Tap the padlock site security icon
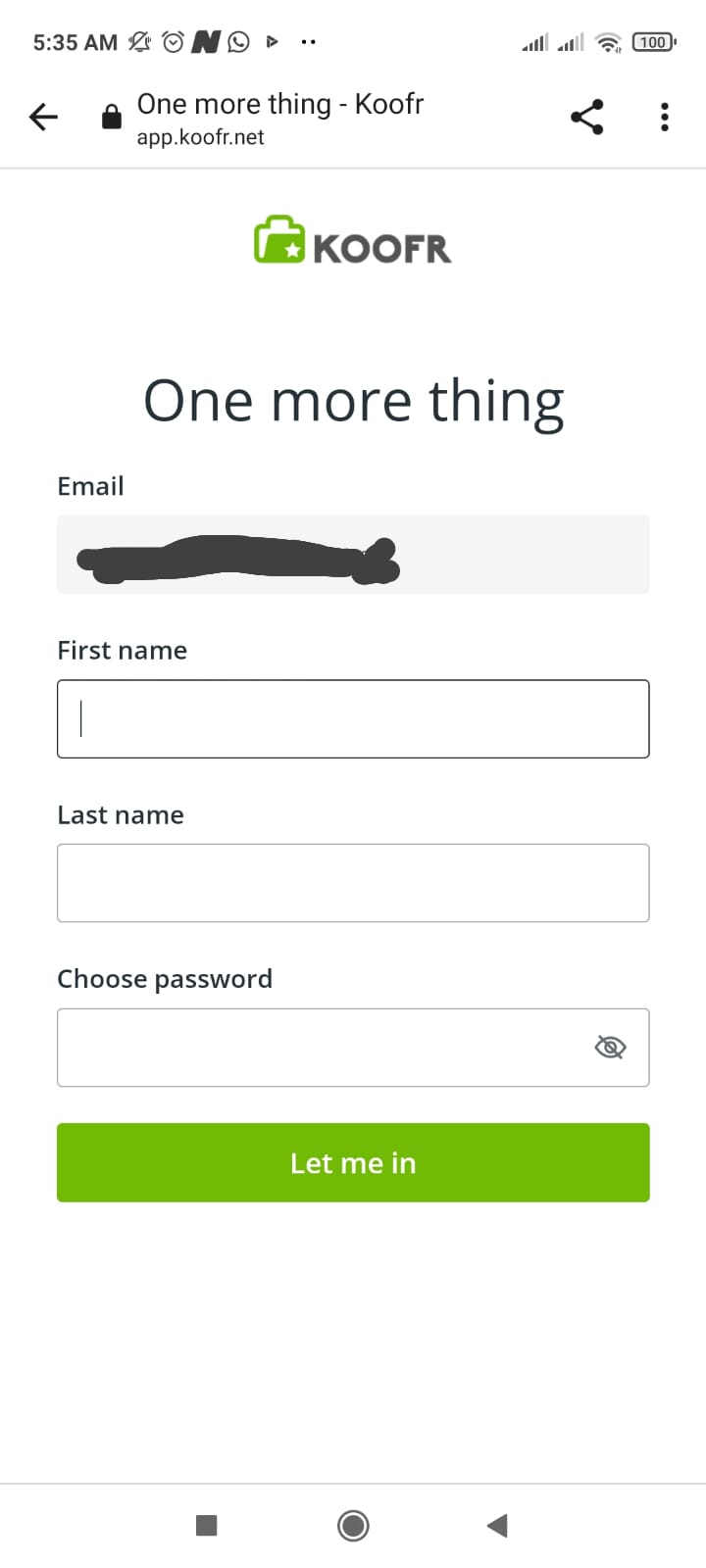Image resolution: width=706 pixels, height=1568 pixels. click(x=112, y=118)
